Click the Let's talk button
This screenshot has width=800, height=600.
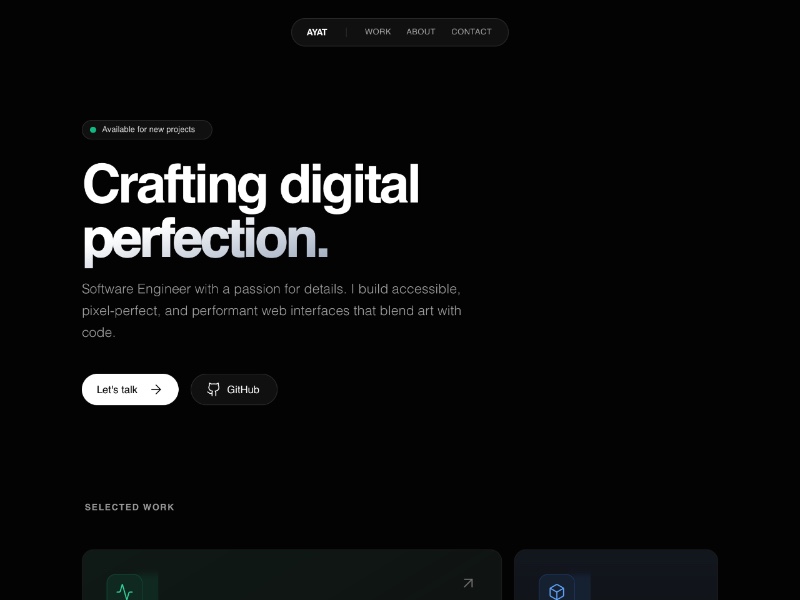(x=130, y=389)
